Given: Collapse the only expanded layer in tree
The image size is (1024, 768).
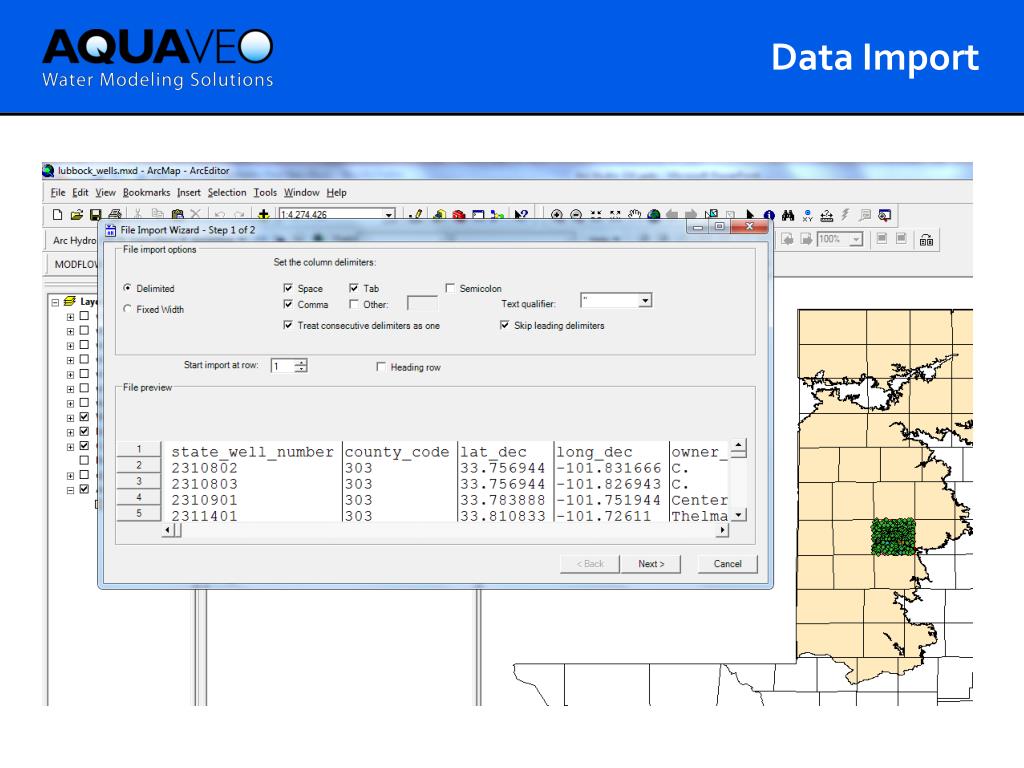Looking at the screenshot, I should click(70, 490).
